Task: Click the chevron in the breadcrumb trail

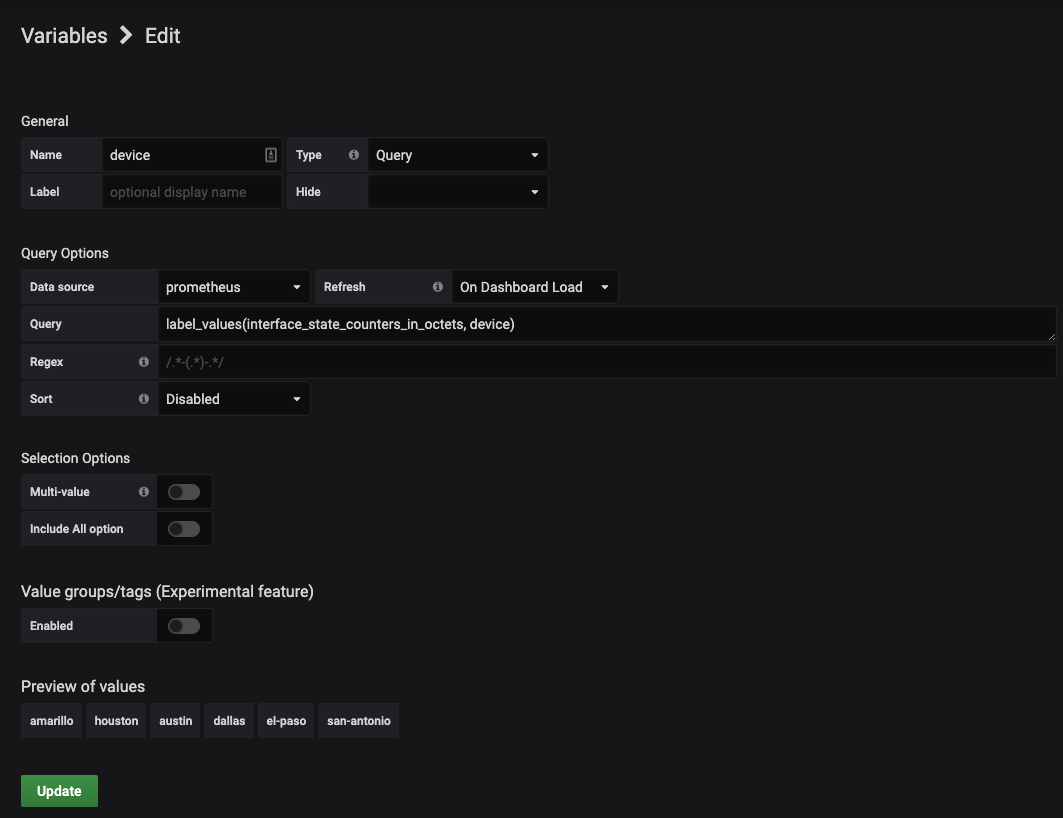Action: [x=126, y=35]
